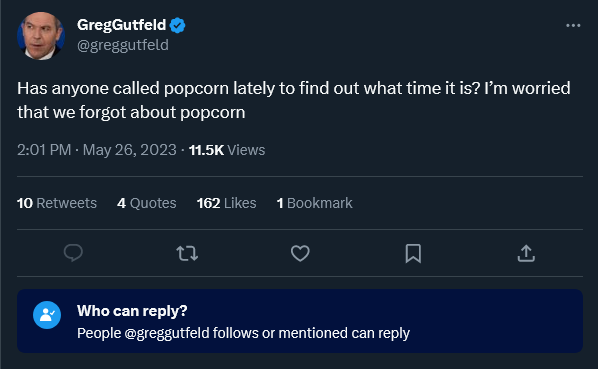Select the tweet text about popcorn

click(x=294, y=100)
